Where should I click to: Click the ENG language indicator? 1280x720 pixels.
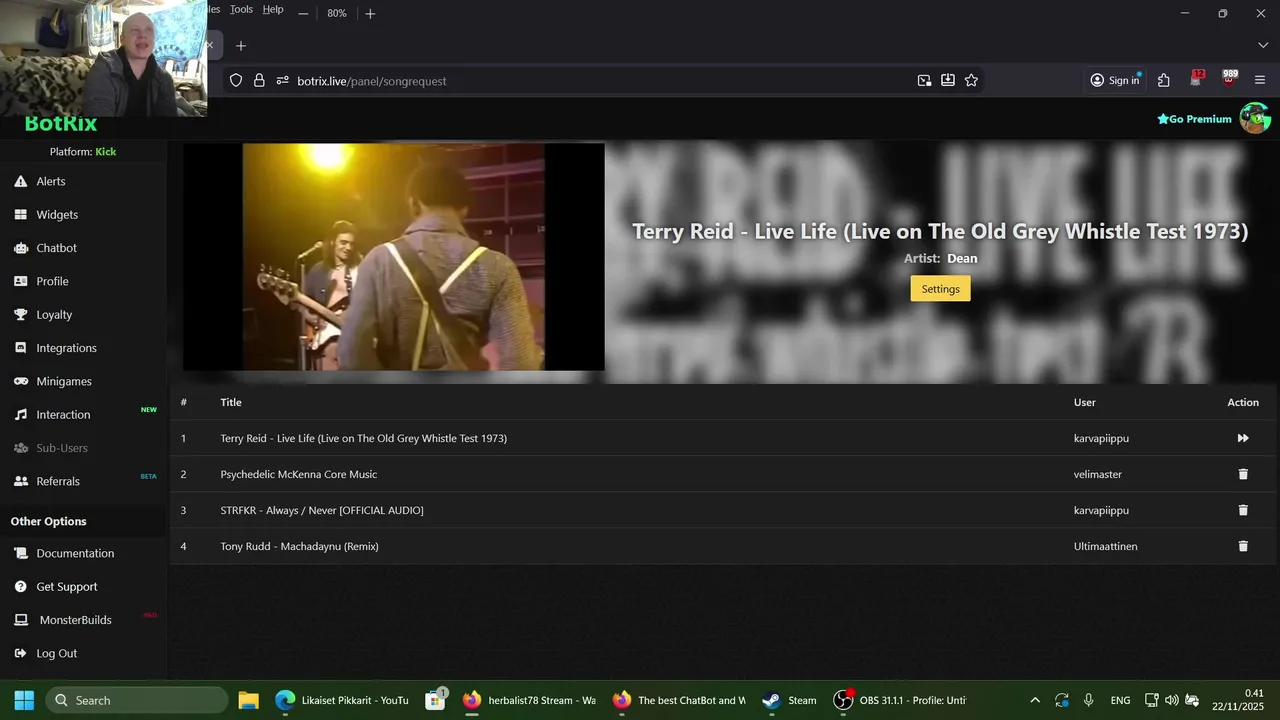coord(1120,700)
